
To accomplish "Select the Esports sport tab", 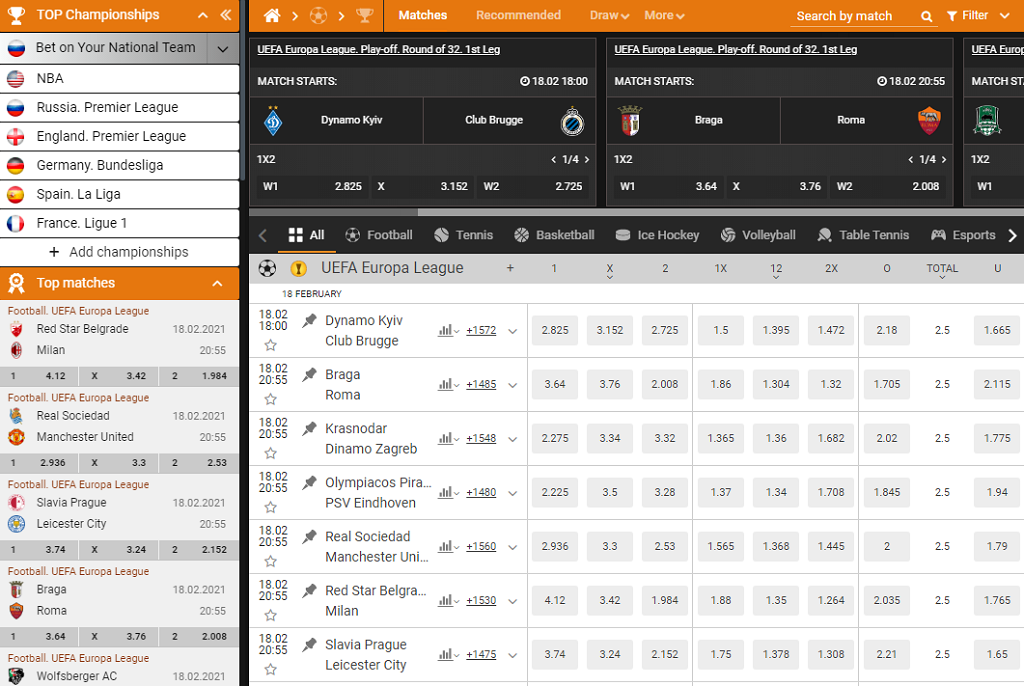I will tap(963, 235).
